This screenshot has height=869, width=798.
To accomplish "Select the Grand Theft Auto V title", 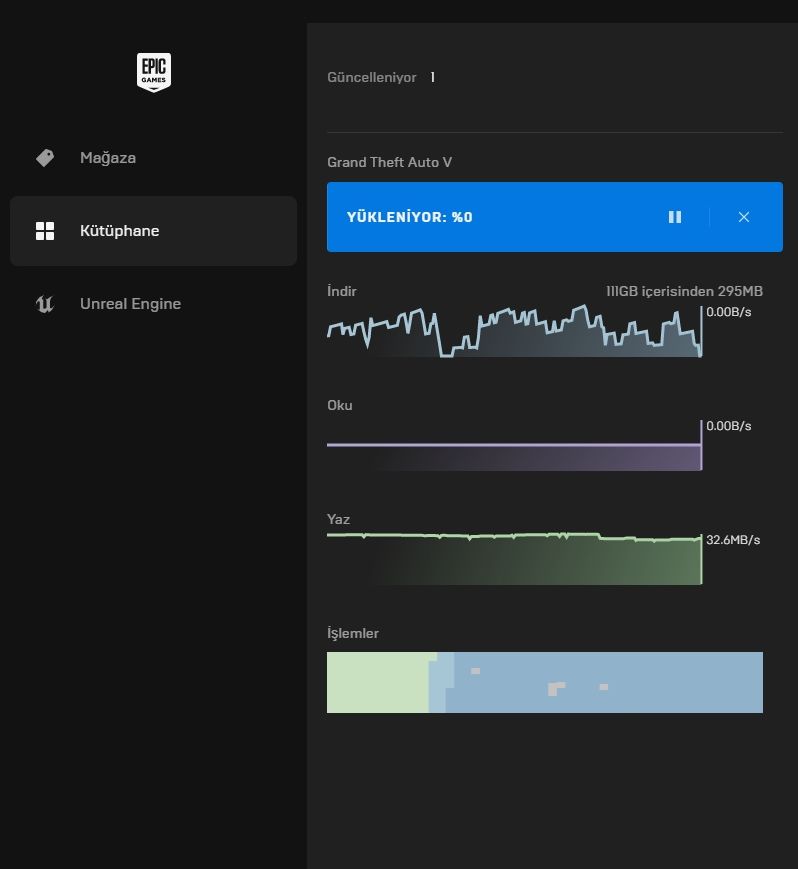I will tap(389, 162).
